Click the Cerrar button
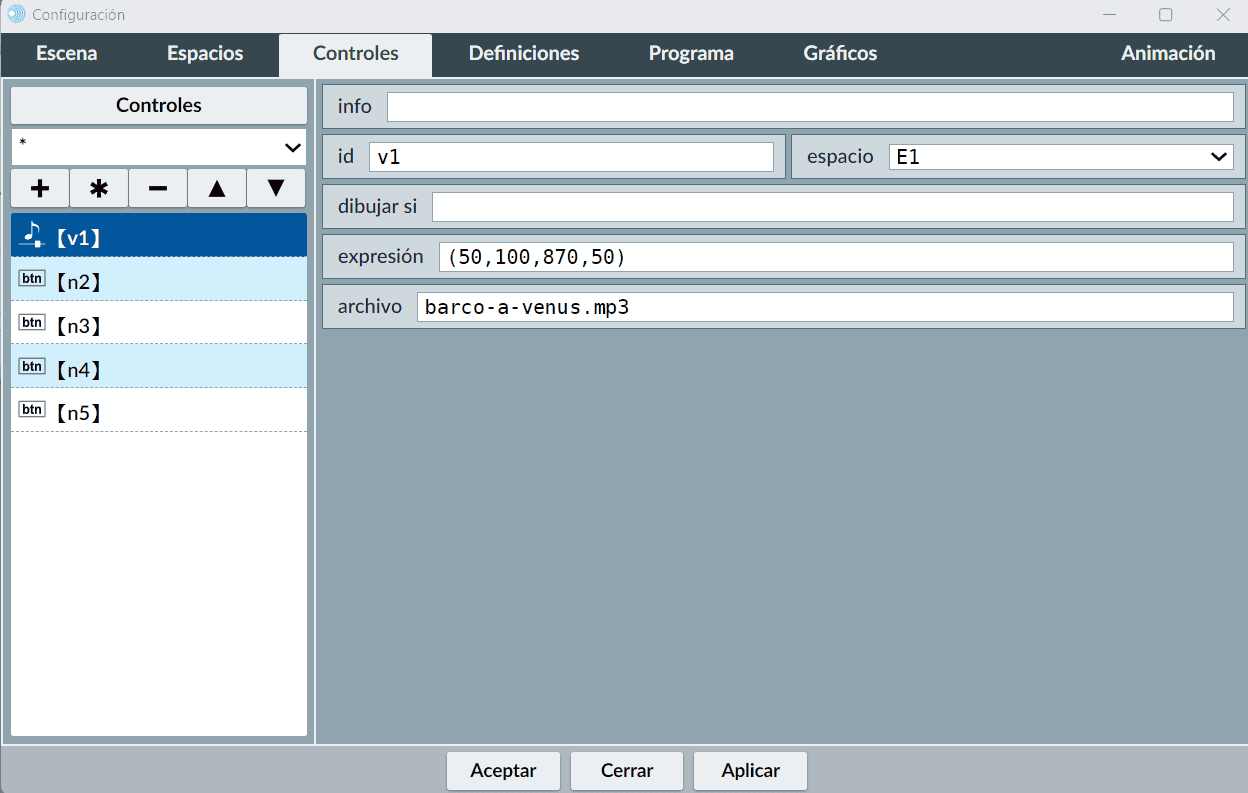The image size is (1248, 793). click(627, 771)
